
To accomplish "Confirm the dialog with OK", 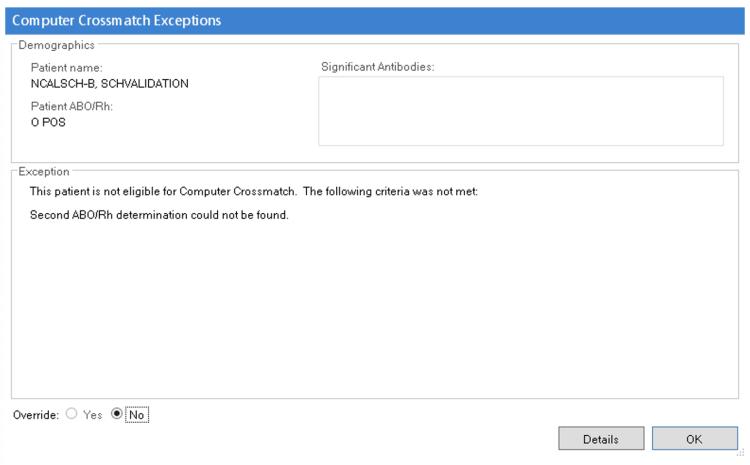I will 695,439.
